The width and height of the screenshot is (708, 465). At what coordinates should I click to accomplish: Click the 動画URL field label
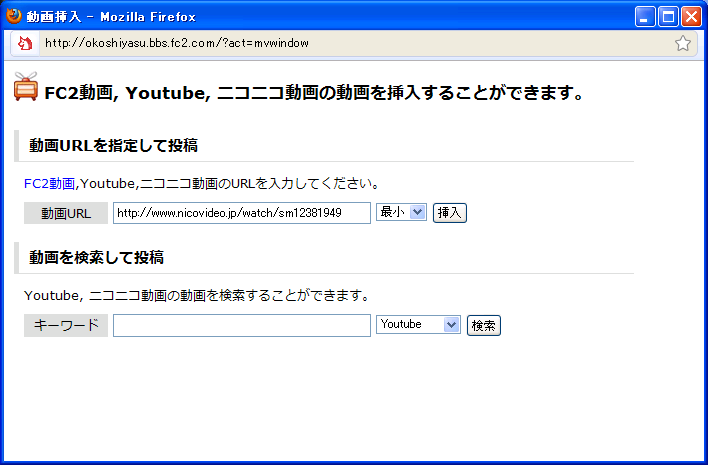tap(66, 213)
